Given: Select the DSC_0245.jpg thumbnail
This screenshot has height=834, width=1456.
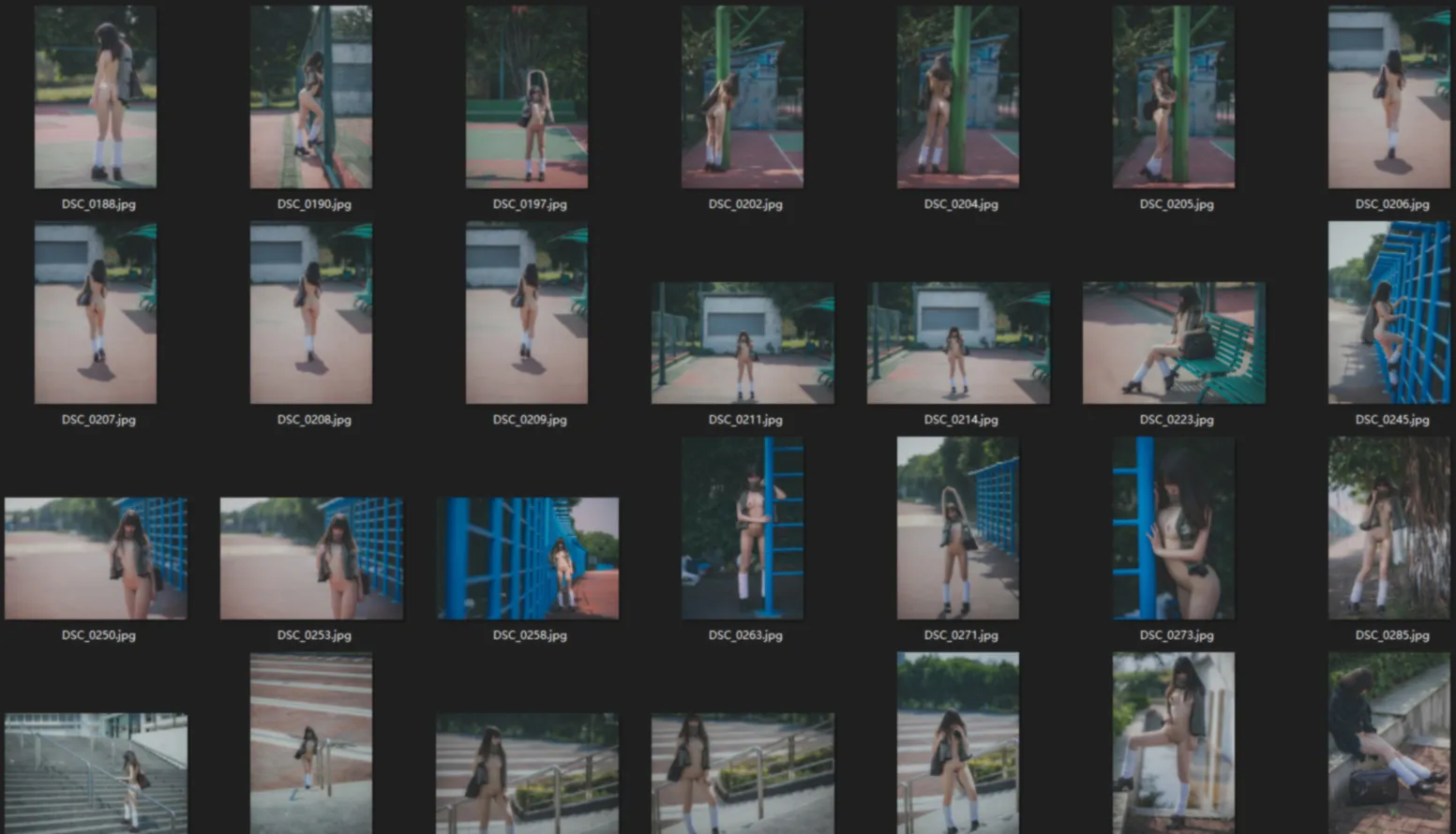Looking at the screenshot, I should coord(1388,313).
